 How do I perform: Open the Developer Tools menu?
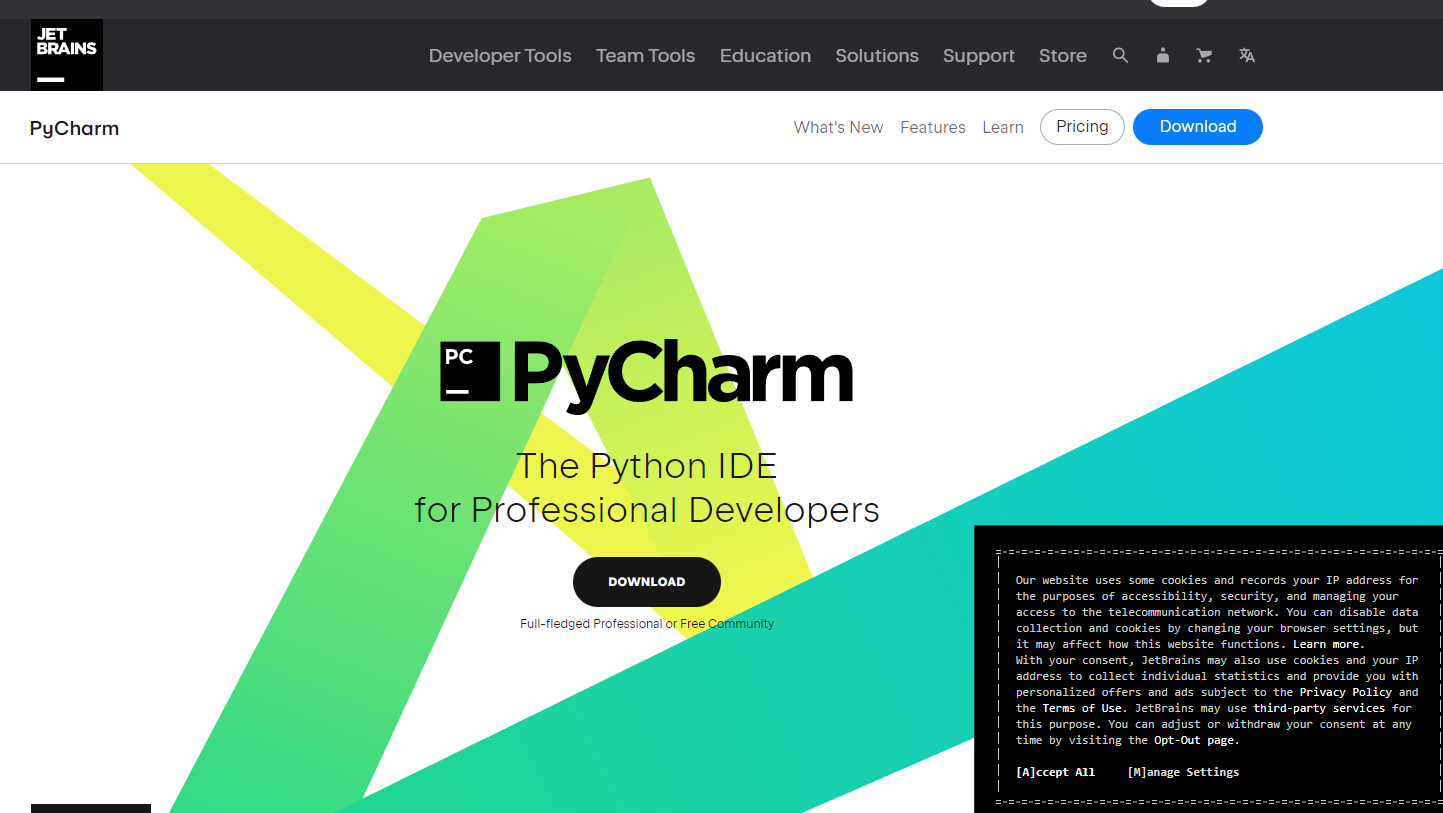[500, 56]
